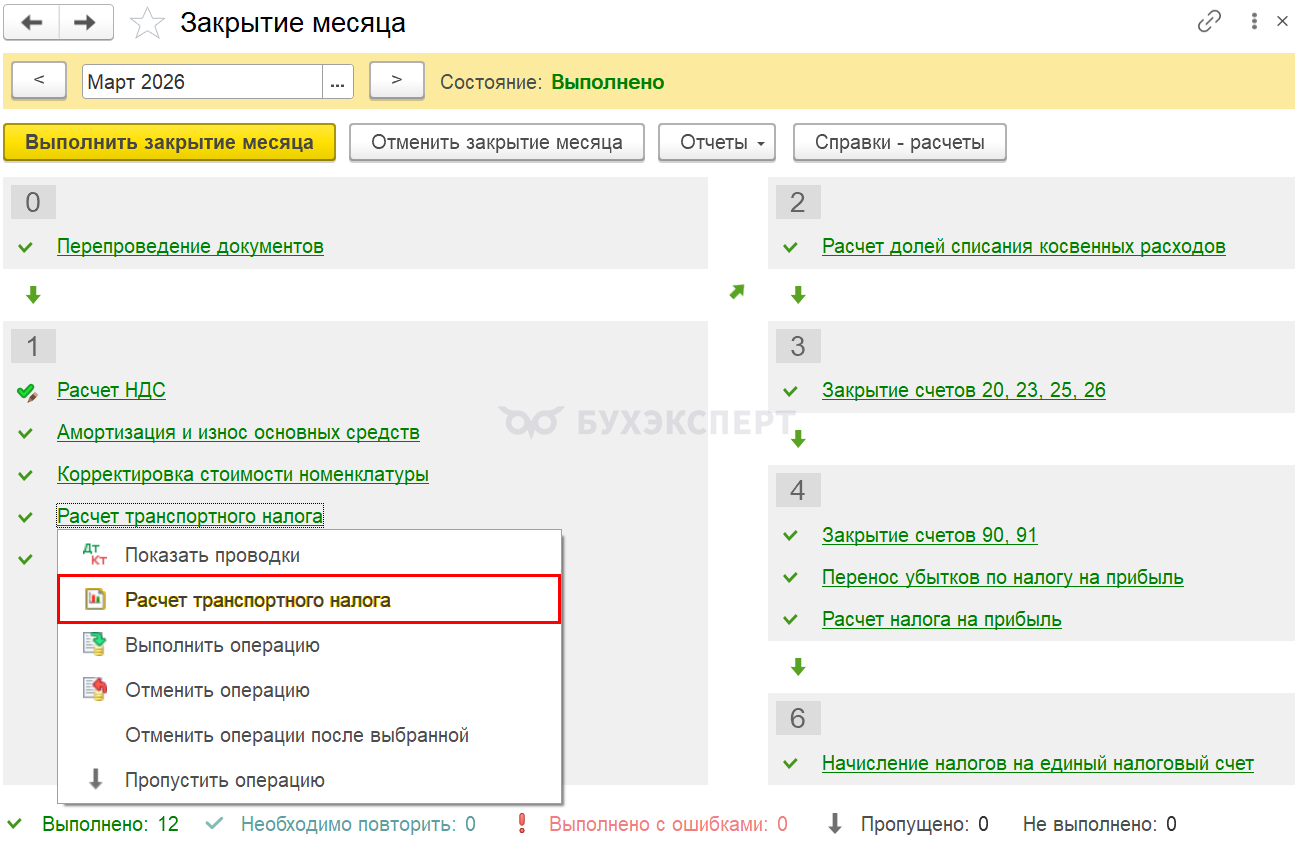Go back with the left arrow button

tap(32, 22)
